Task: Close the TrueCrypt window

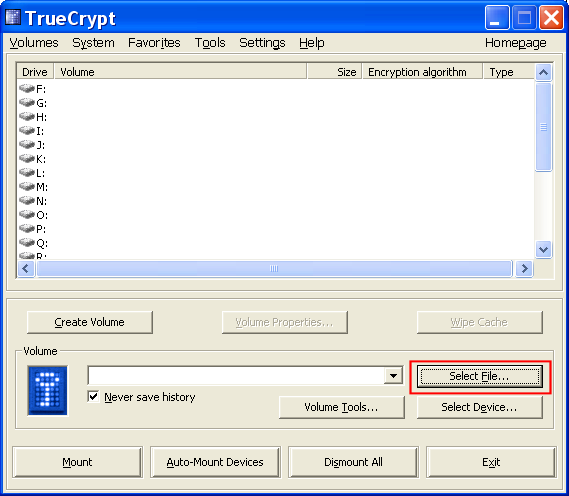Action: click(x=551, y=17)
